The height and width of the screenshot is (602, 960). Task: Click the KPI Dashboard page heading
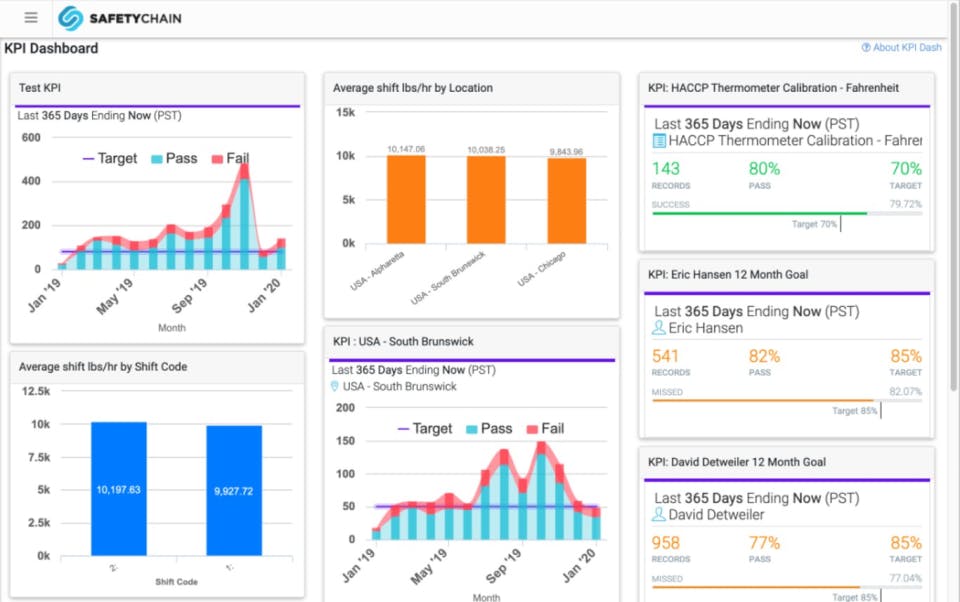pos(51,48)
